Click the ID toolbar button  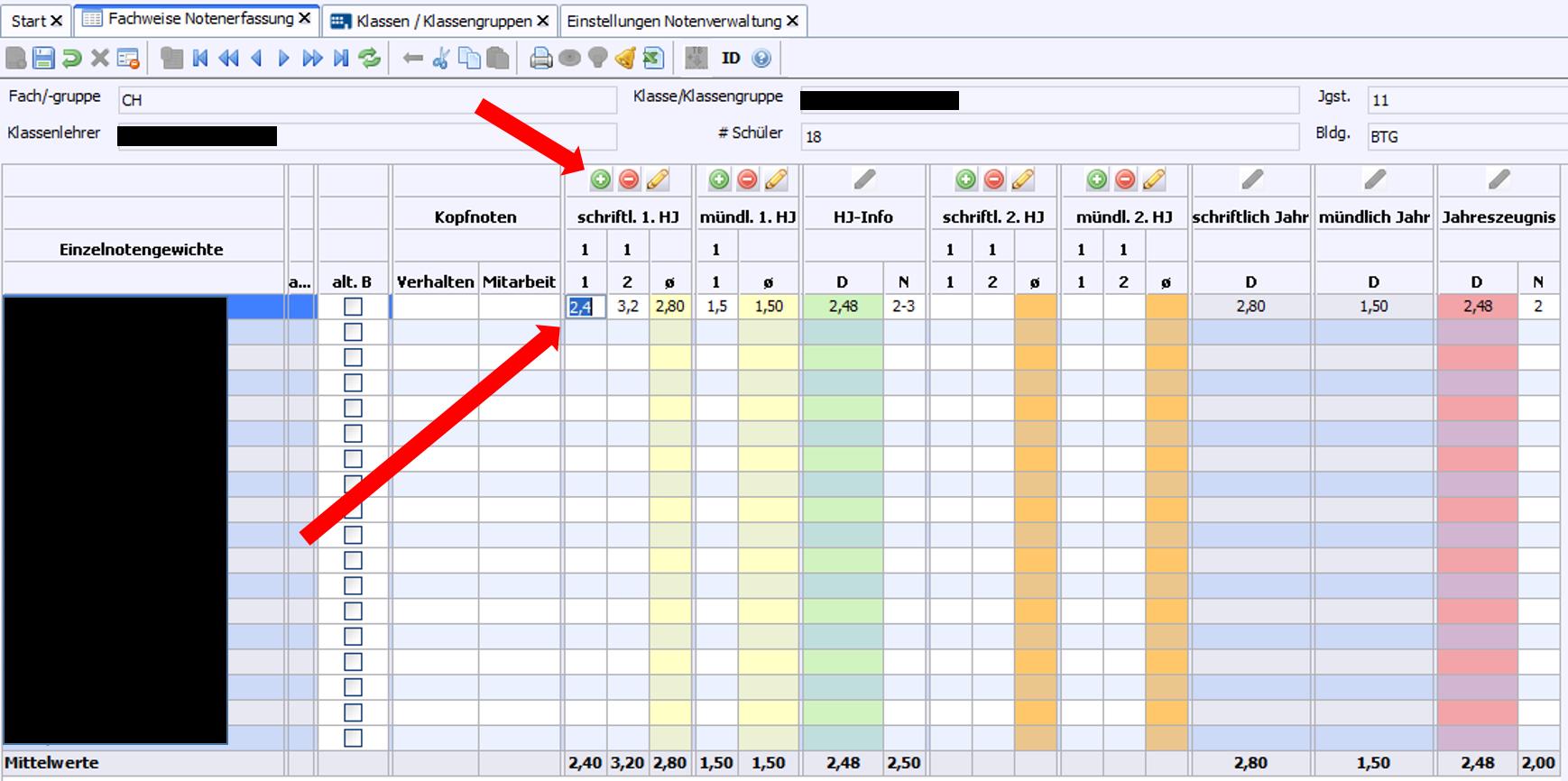click(x=731, y=59)
